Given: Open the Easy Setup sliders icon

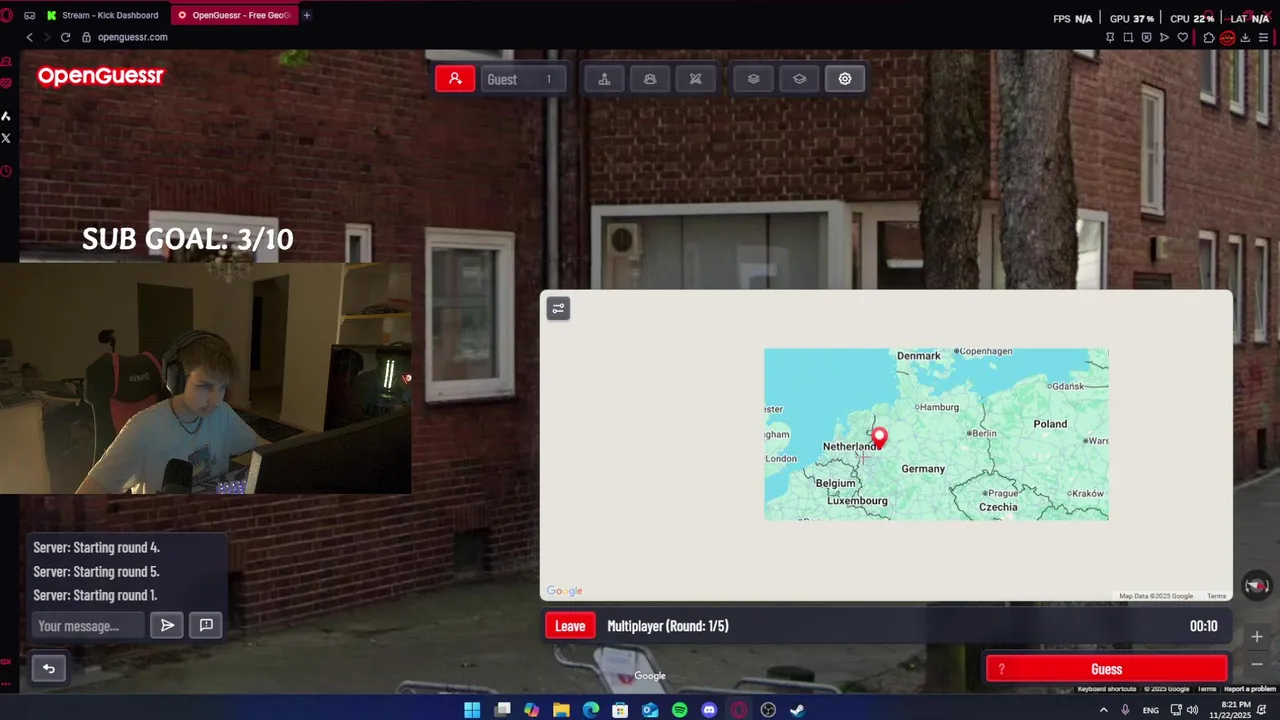Looking at the screenshot, I should tap(1263, 37).
